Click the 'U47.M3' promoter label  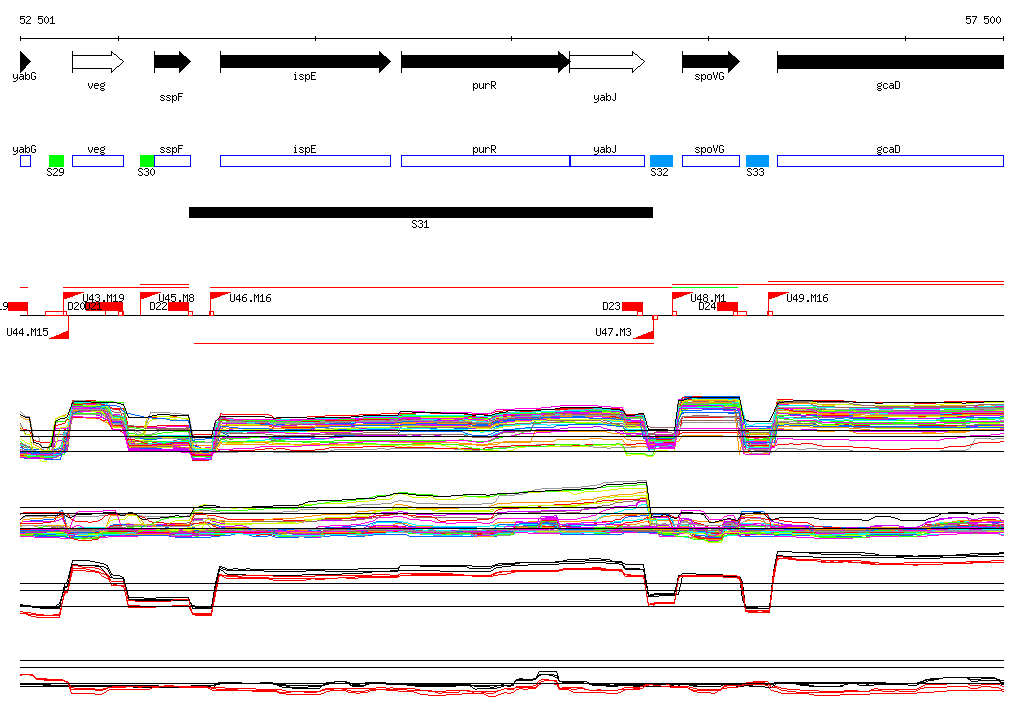coord(613,333)
